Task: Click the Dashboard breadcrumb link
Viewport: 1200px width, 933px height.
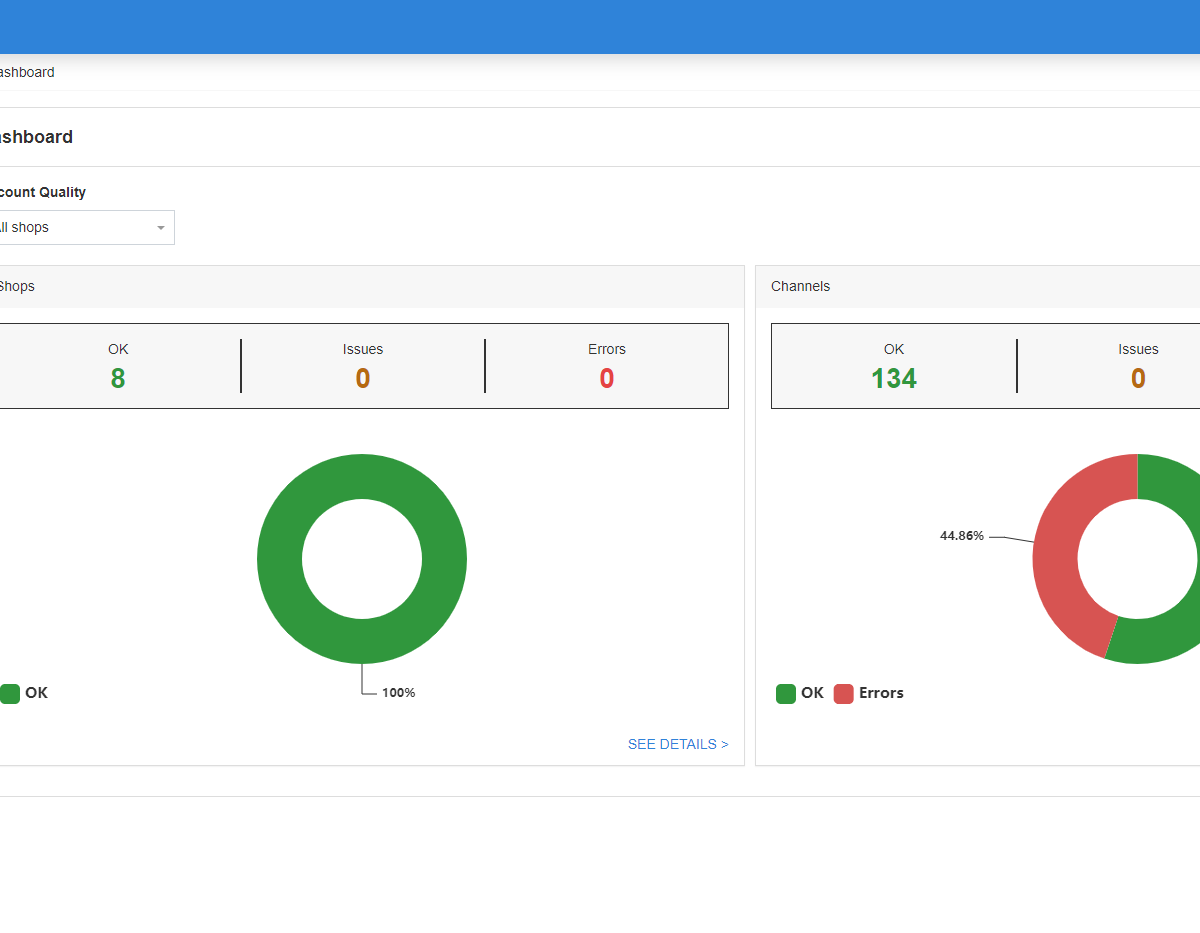Action: (x=27, y=73)
